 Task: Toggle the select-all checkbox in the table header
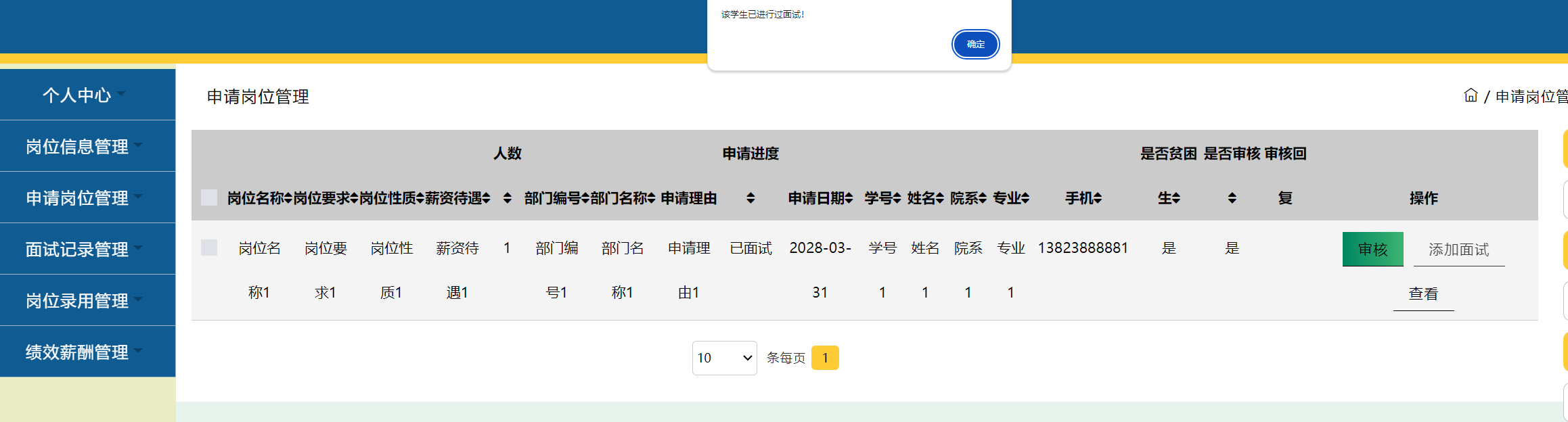[209, 197]
